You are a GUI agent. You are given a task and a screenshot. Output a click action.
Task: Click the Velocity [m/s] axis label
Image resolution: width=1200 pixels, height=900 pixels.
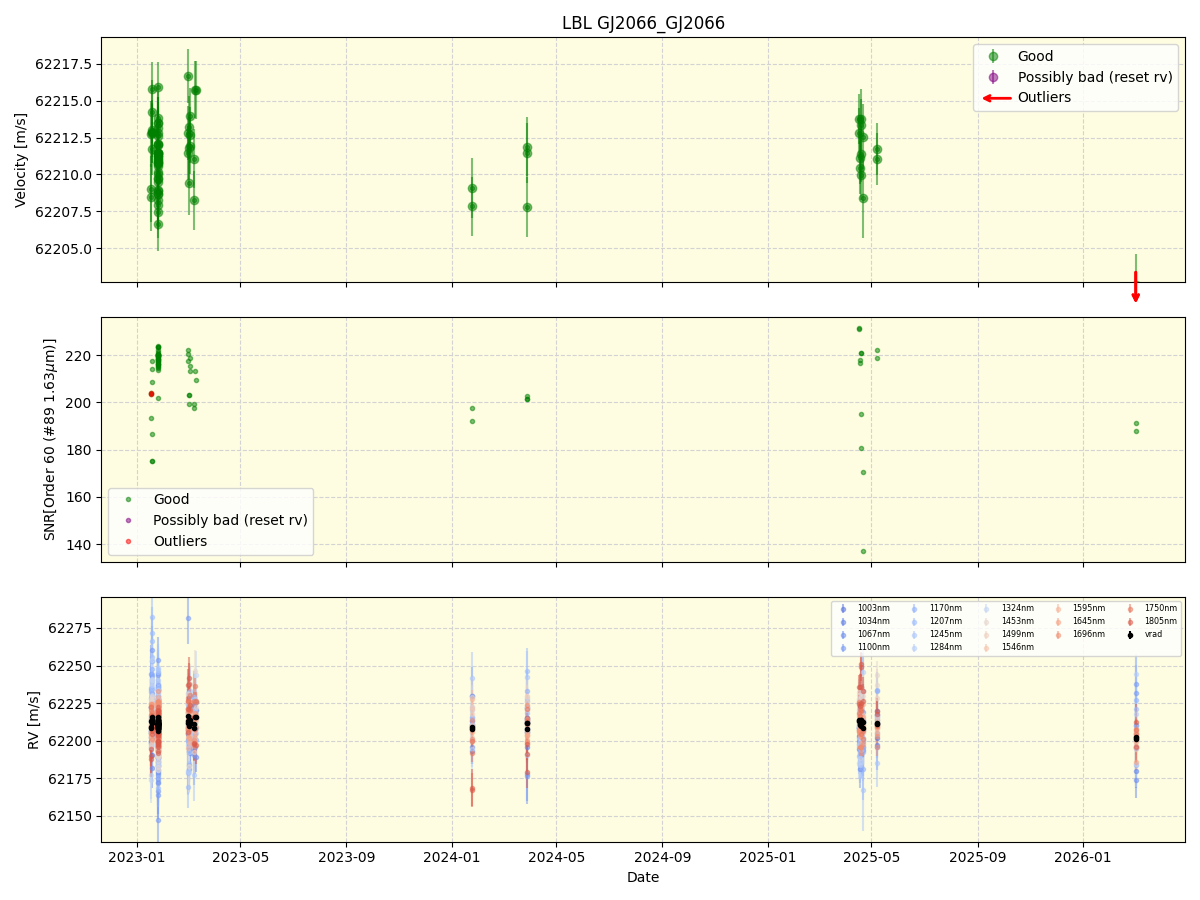(21, 160)
